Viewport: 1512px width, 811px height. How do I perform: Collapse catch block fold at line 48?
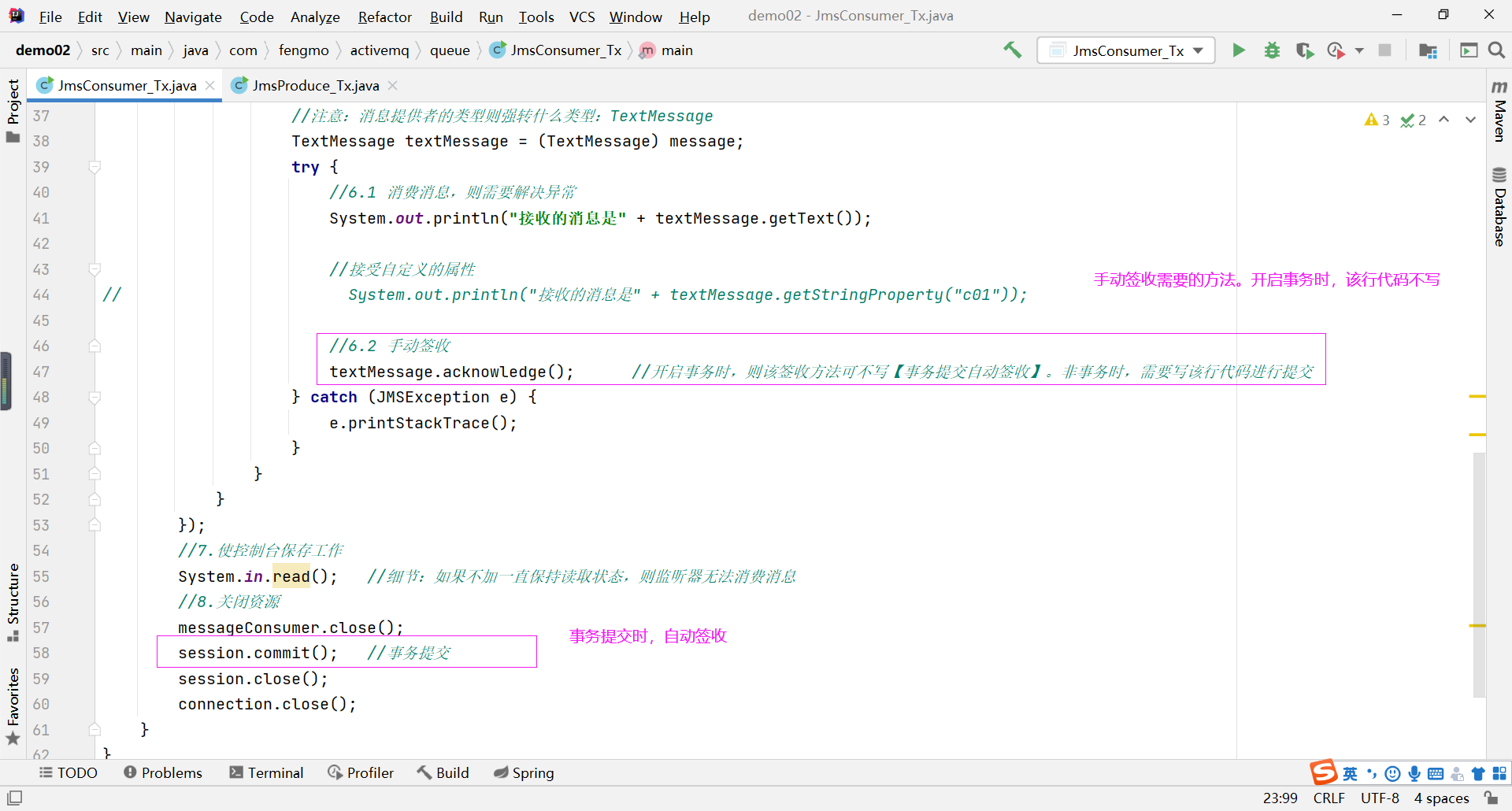94,397
